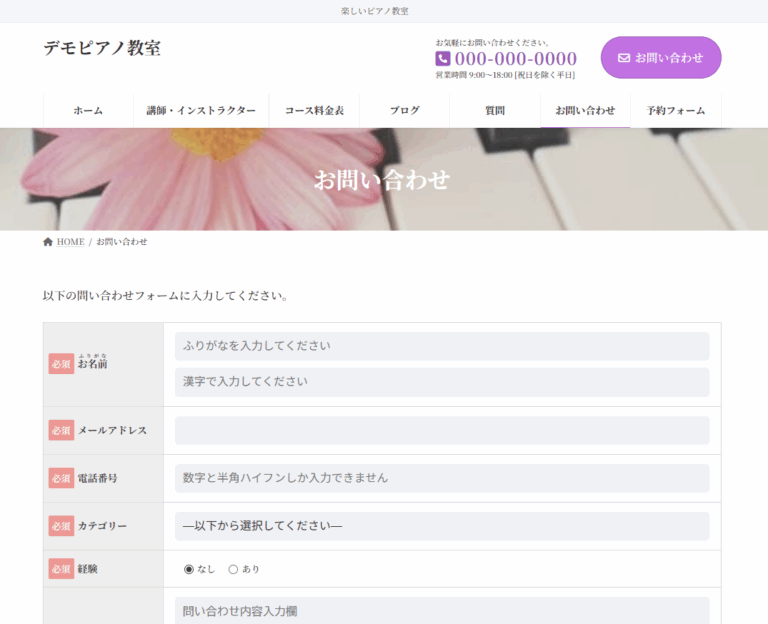The height and width of the screenshot is (624, 768).
Task: Select the なし experience radio button
Action: coord(189,569)
